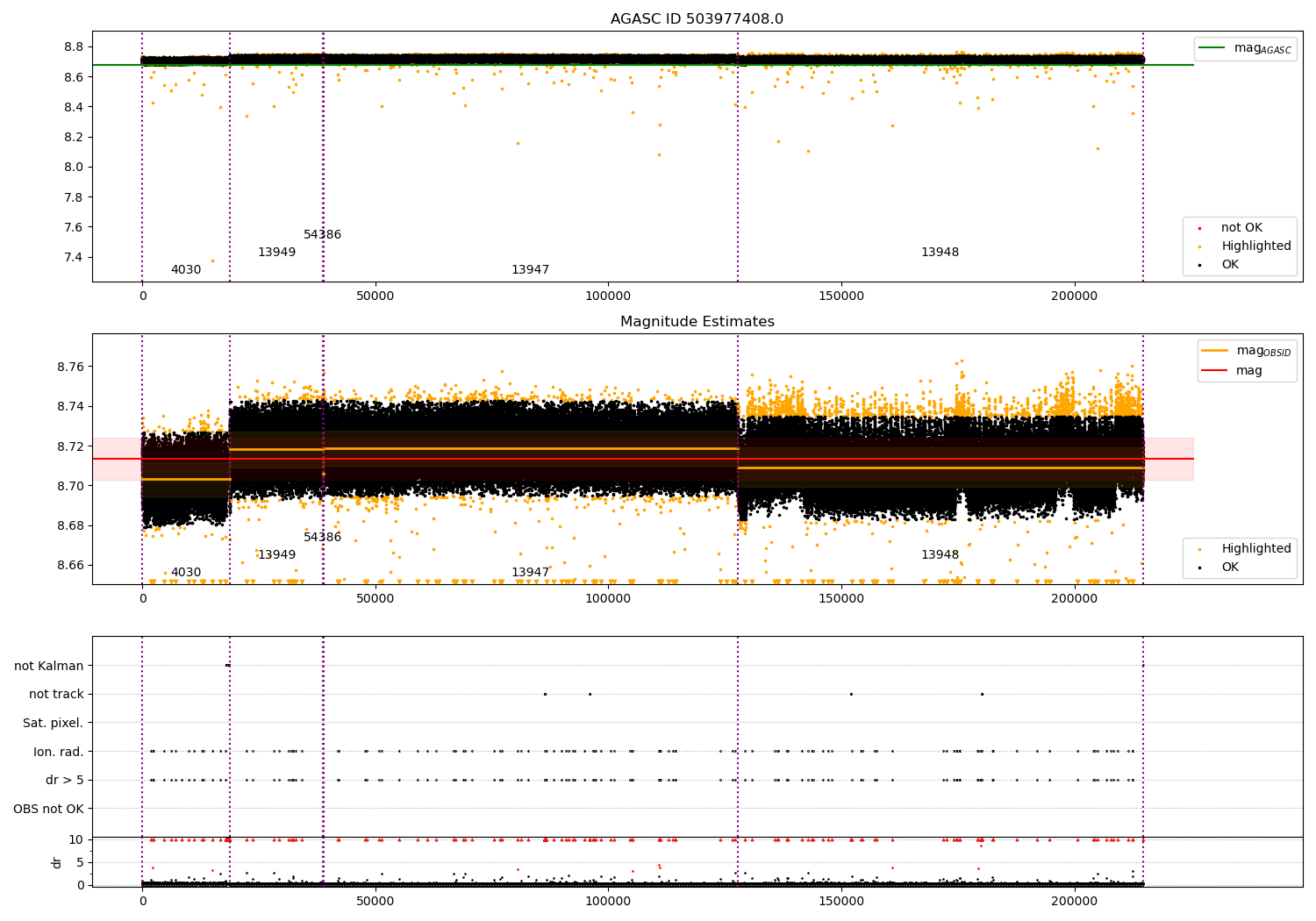
Task: Click OBSID label 13948 in the AGASC plot
Action: tap(940, 253)
